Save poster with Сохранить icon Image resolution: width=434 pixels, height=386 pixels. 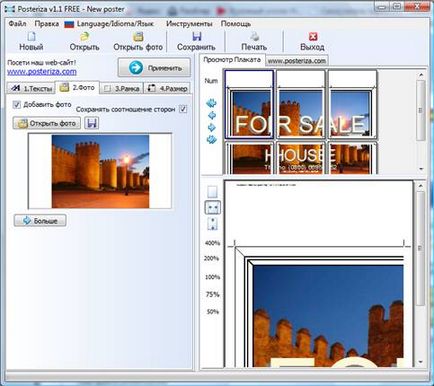pos(197,36)
